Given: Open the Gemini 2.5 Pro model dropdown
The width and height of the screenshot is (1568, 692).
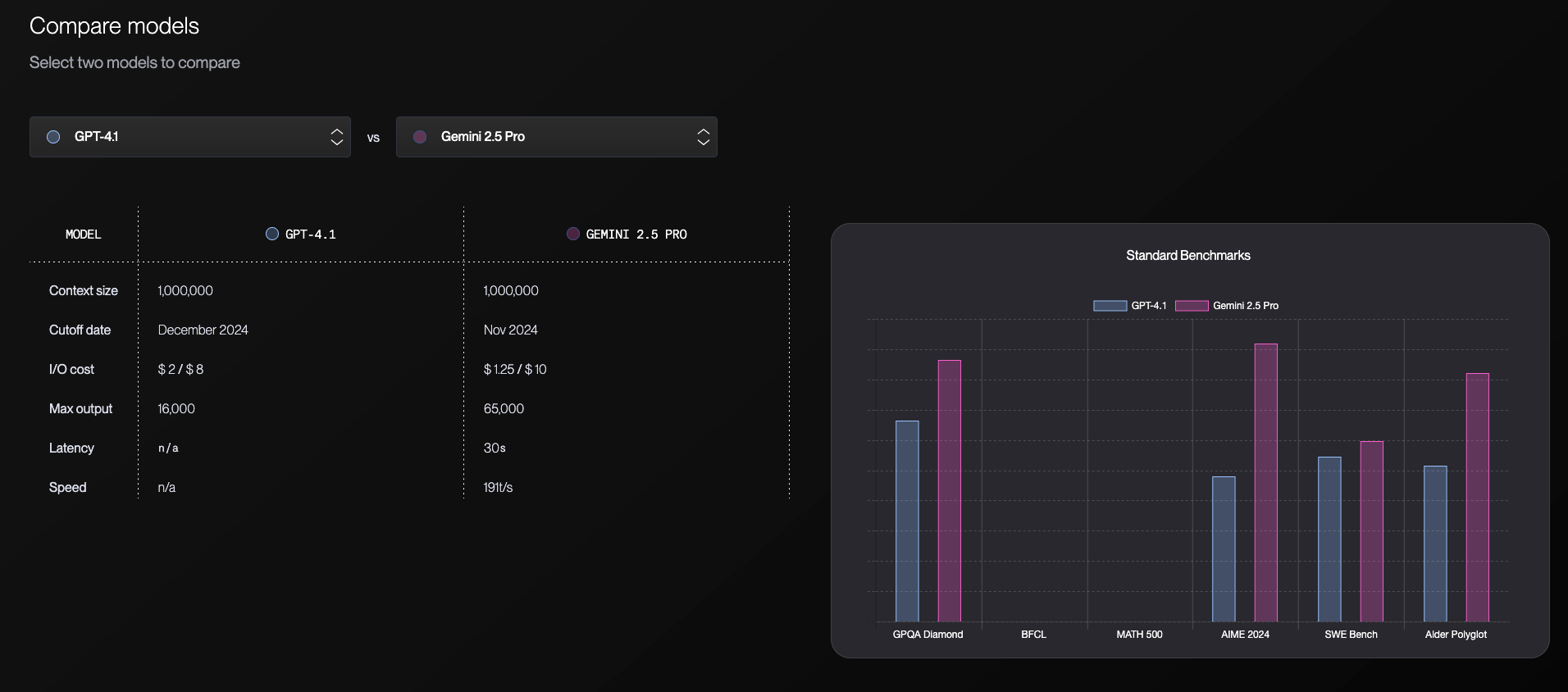Looking at the screenshot, I should click(557, 137).
